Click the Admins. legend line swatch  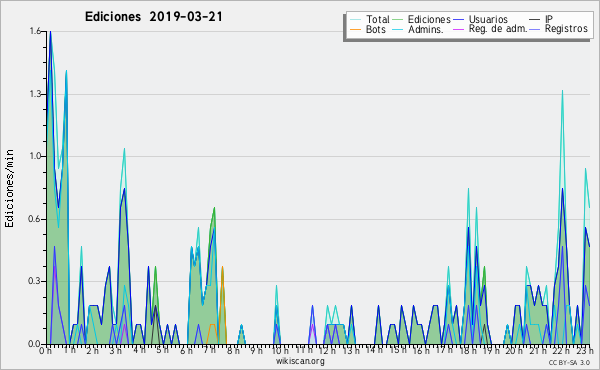(x=398, y=29)
